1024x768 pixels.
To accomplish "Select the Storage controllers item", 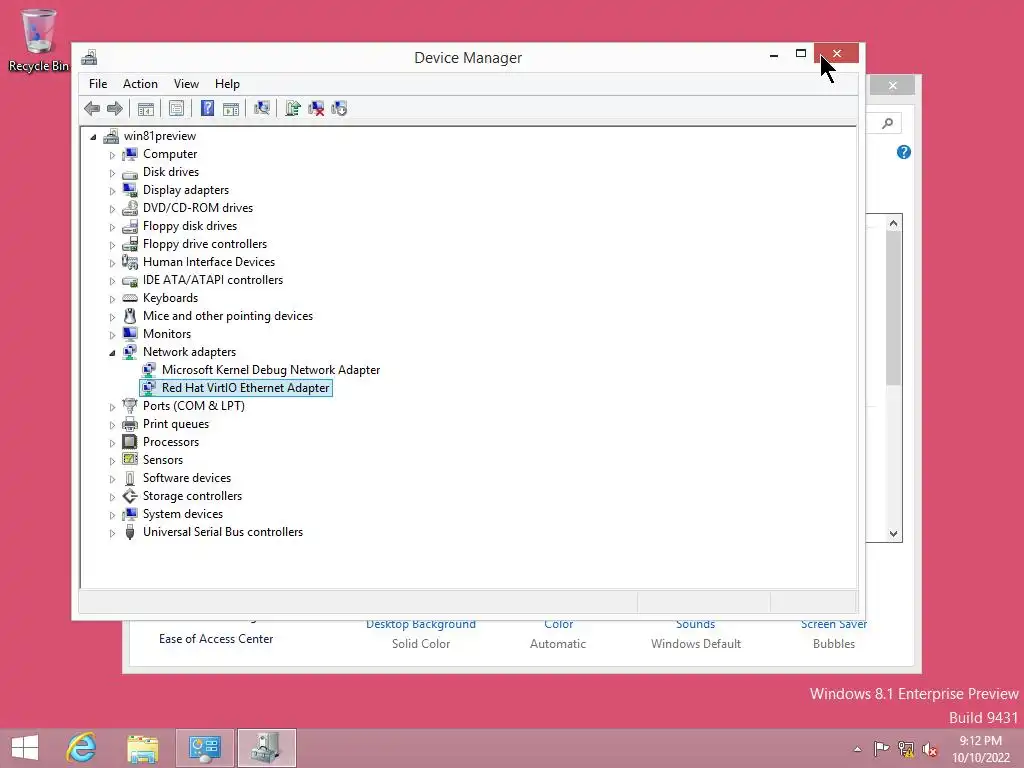I will tap(192, 496).
